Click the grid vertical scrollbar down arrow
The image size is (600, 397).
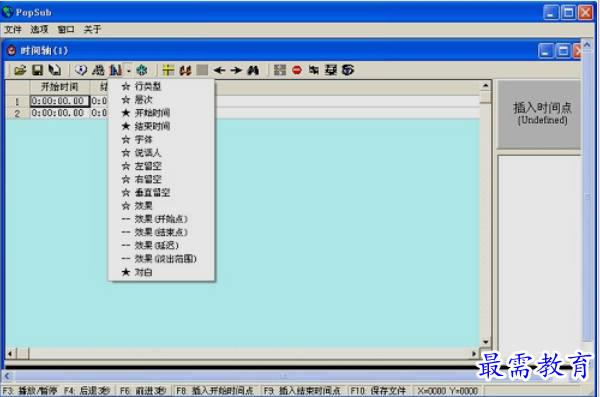pyautogui.click(x=485, y=342)
